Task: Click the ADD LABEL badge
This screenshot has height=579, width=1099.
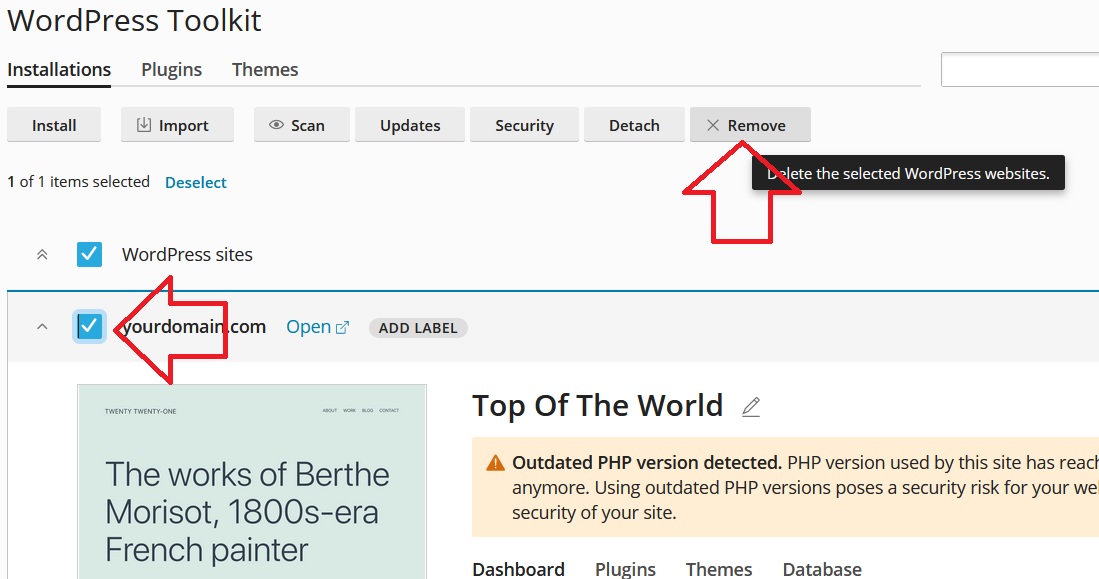Action: tap(418, 328)
